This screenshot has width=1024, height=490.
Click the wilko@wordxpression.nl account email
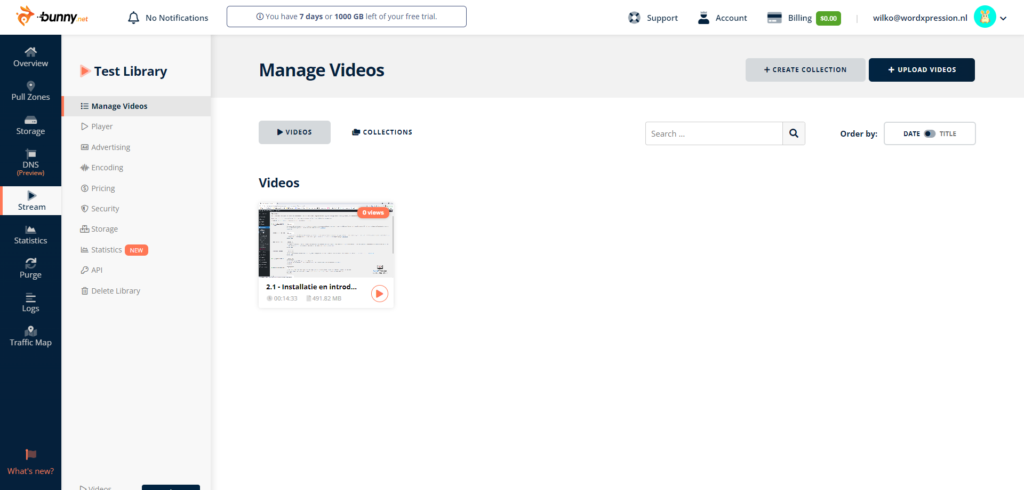[920, 18]
